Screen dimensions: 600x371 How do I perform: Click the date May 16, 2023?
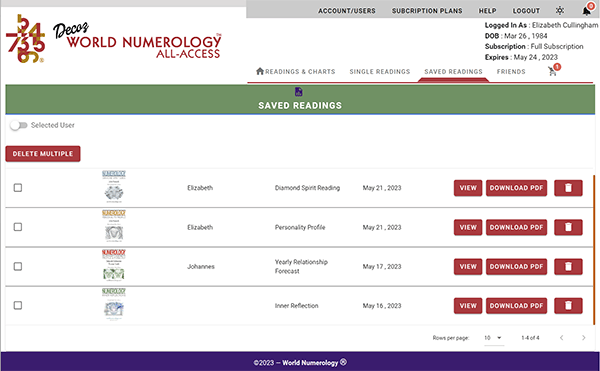(382, 306)
